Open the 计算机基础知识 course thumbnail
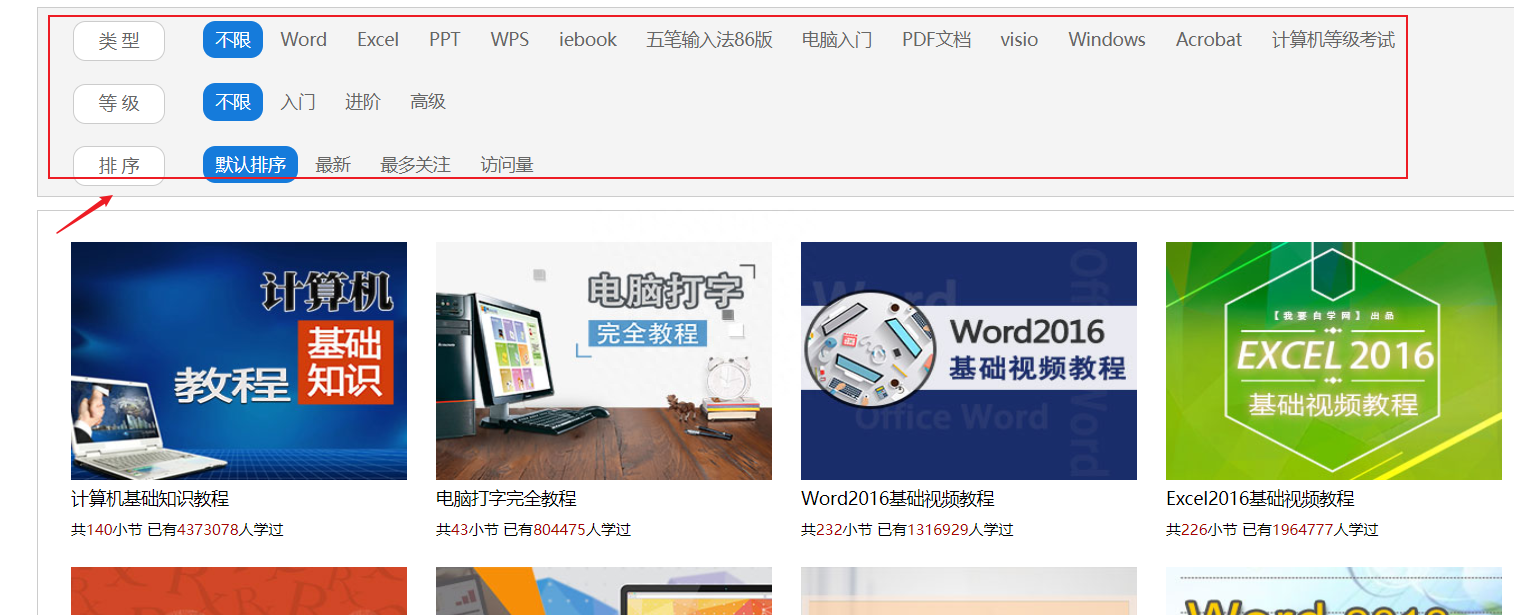Viewport: 1514px width, 615px height. pyautogui.click(x=239, y=361)
